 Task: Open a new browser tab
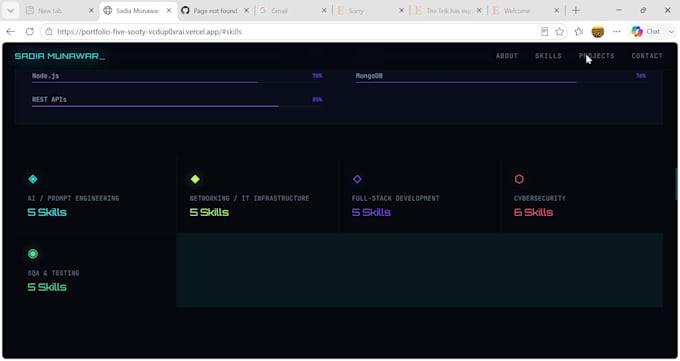576,10
